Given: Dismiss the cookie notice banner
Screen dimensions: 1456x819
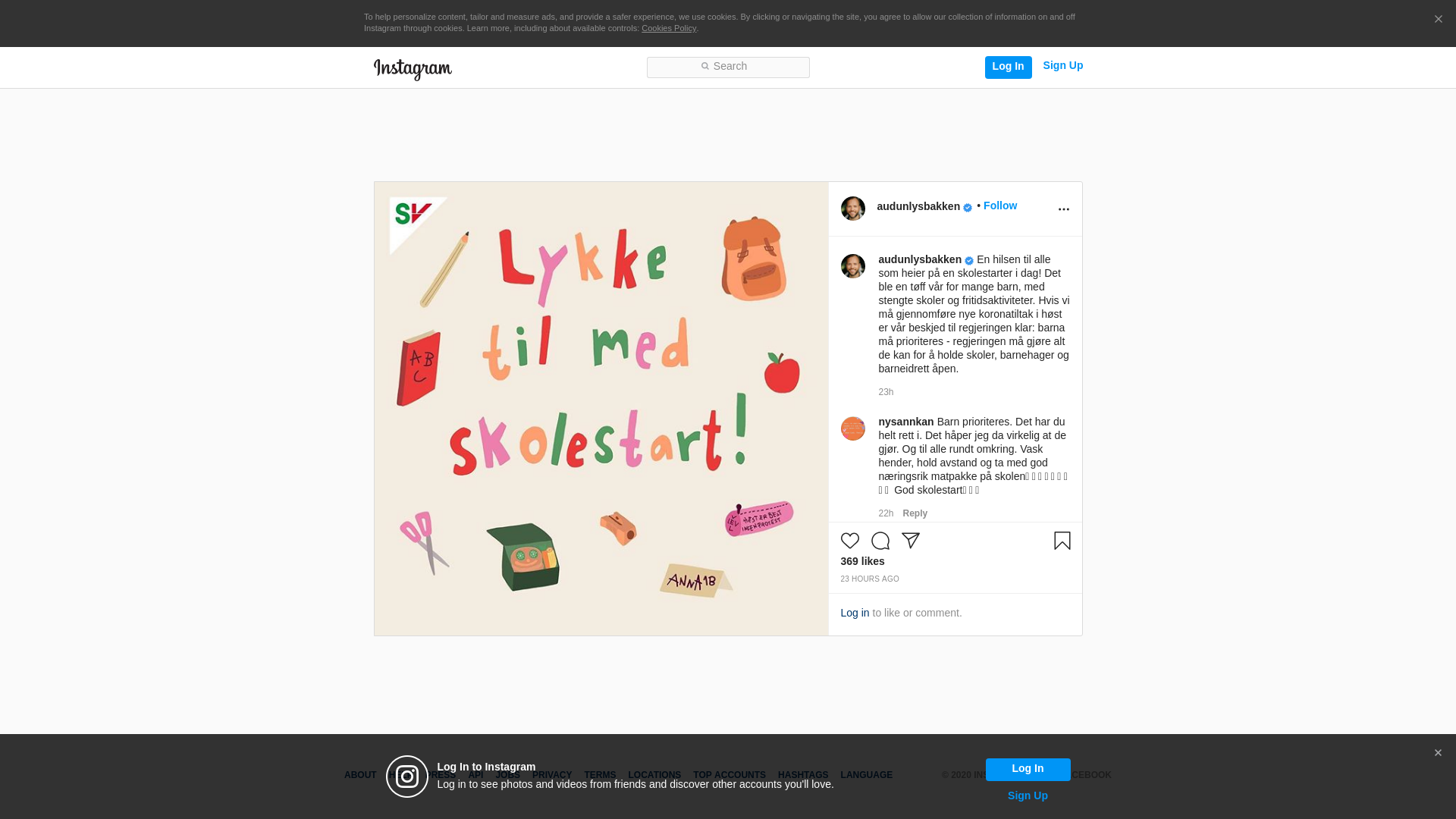Looking at the screenshot, I should 1438,20.
